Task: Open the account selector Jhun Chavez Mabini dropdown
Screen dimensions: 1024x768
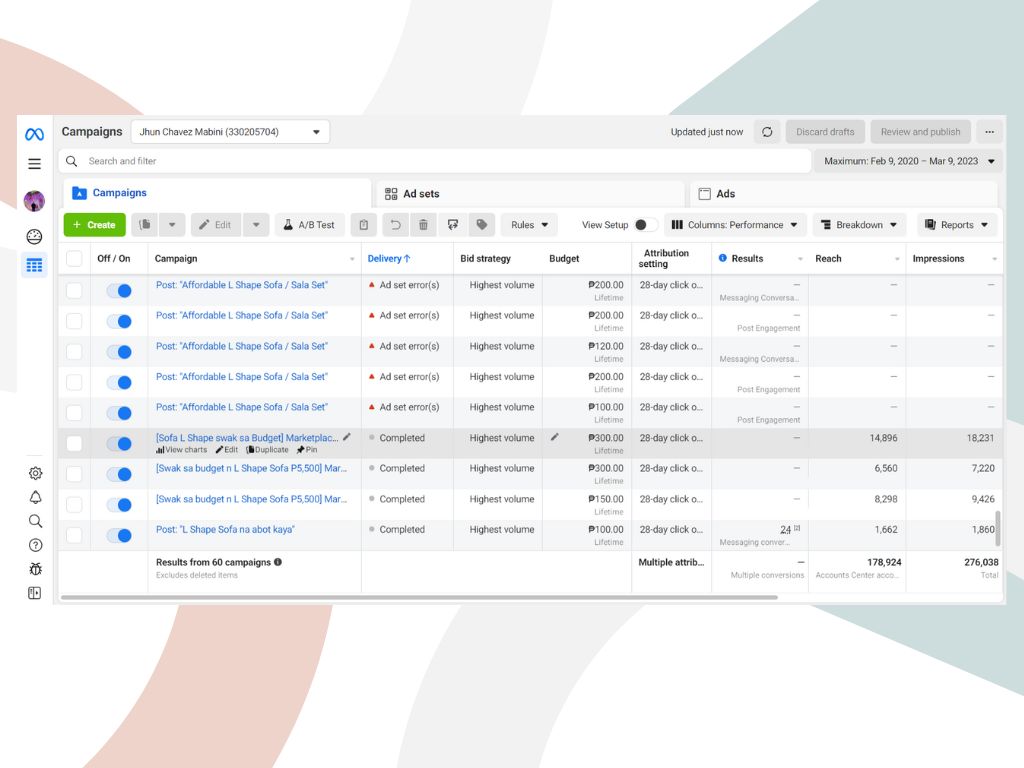Action: [x=230, y=132]
